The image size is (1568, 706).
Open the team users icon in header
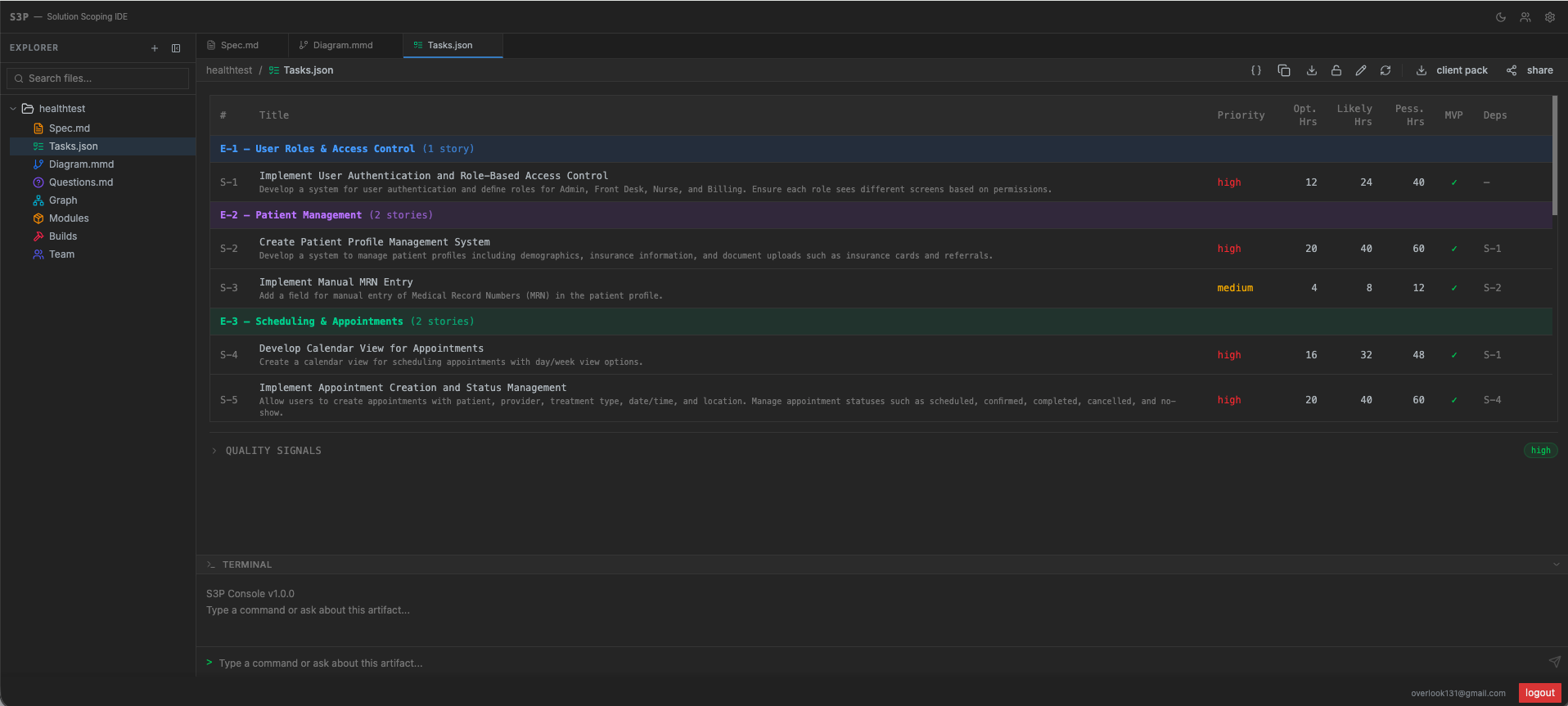(x=1525, y=17)
